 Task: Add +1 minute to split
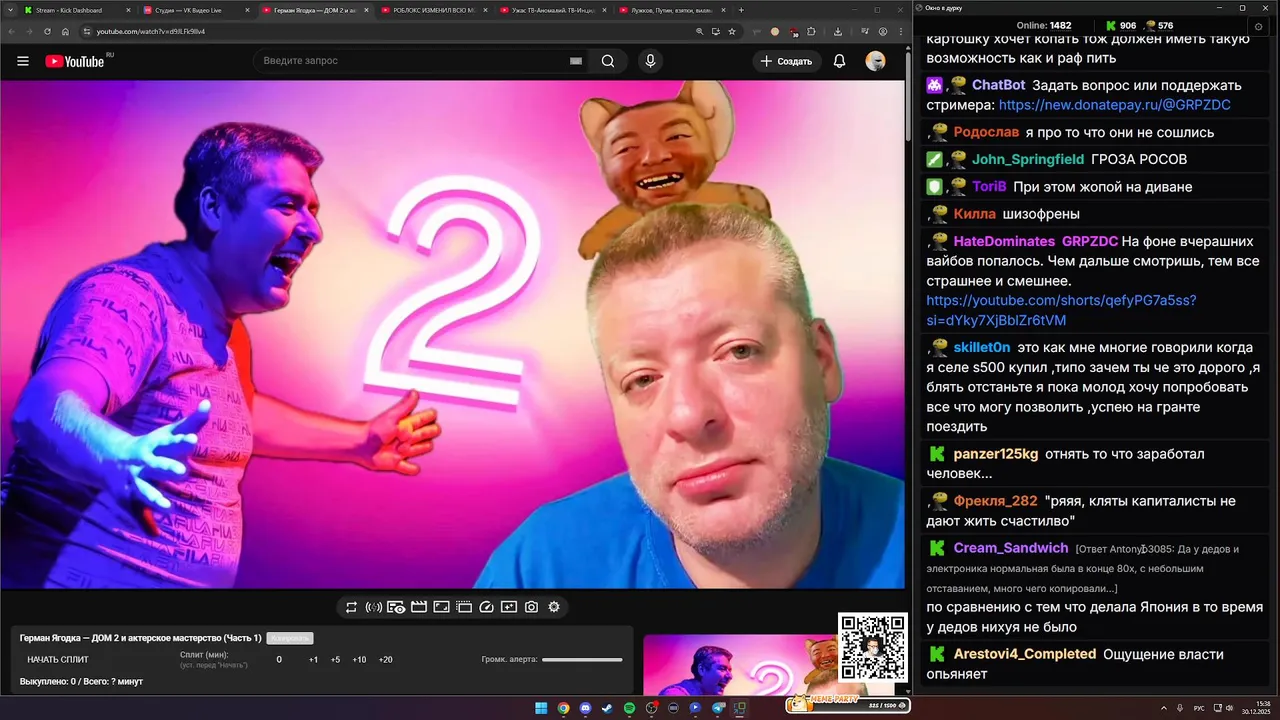point(313,659)
